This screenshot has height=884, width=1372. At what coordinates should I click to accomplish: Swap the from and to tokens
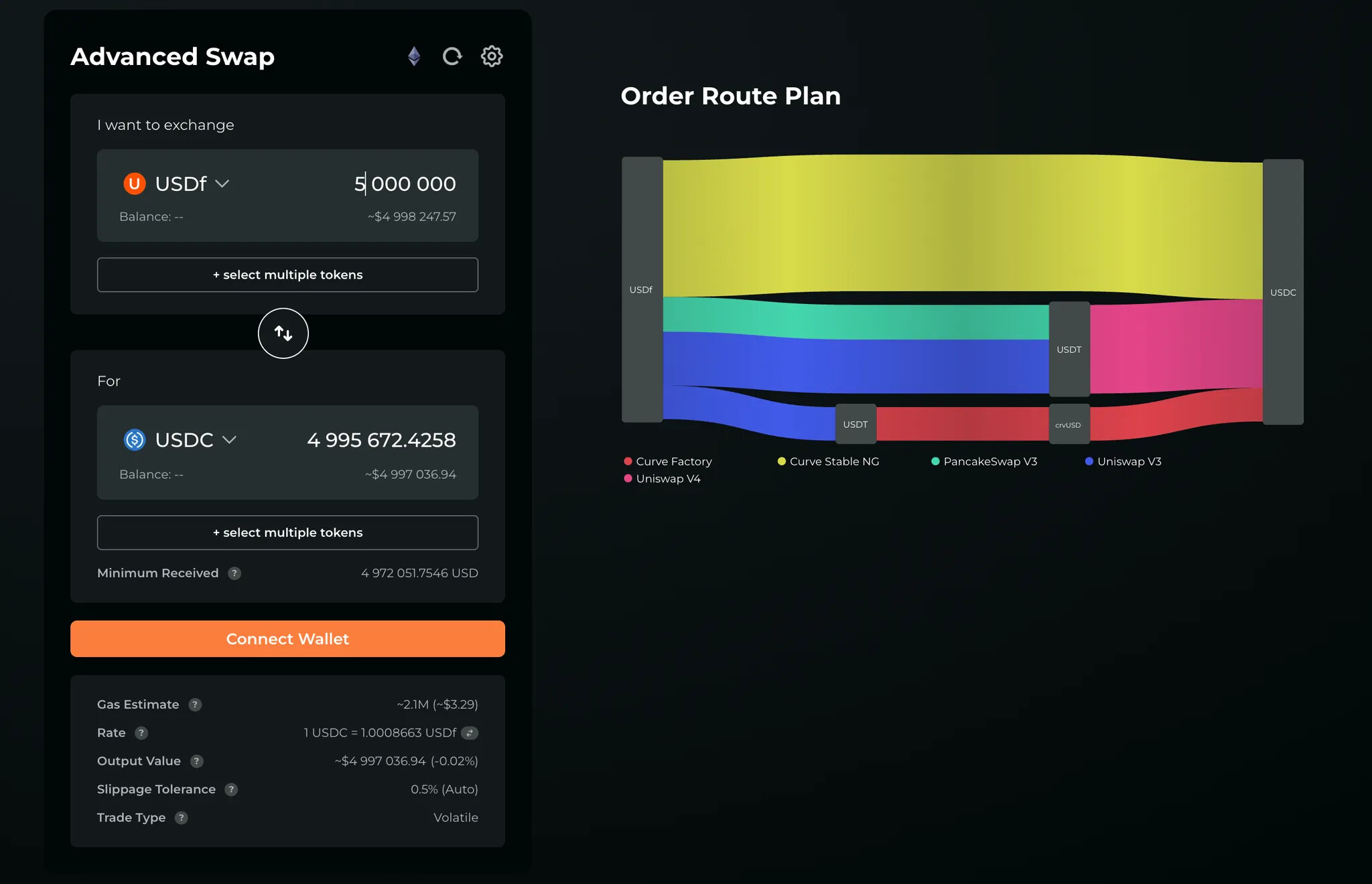[x=283, y=333]
